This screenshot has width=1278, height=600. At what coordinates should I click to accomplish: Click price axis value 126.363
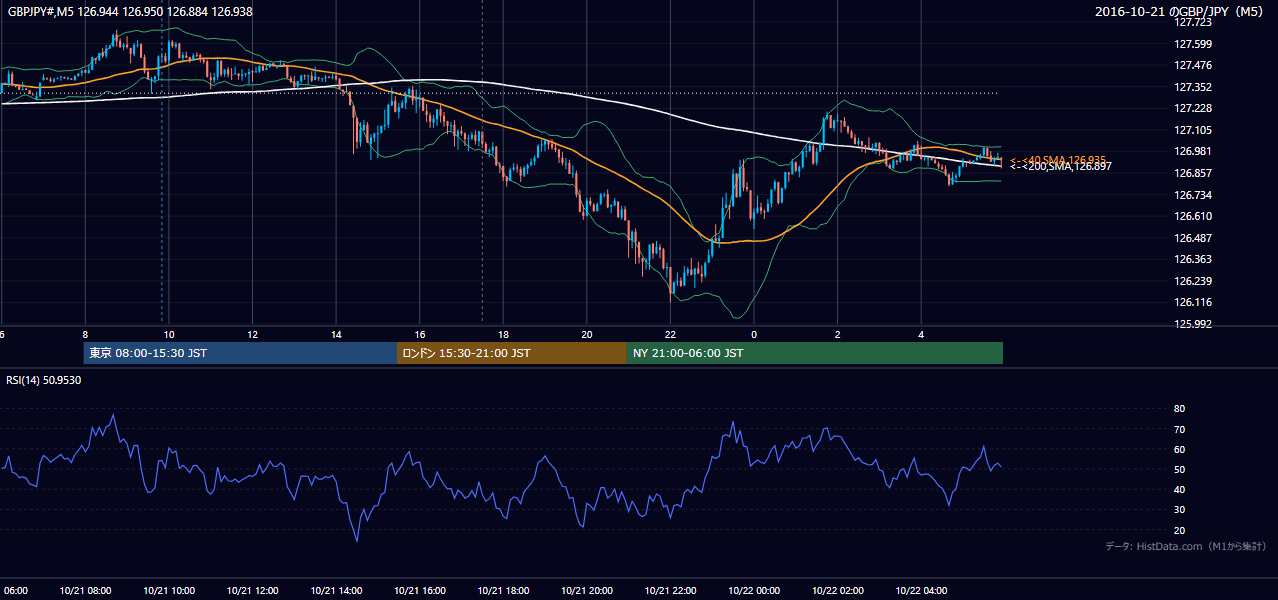[1193, 259]
